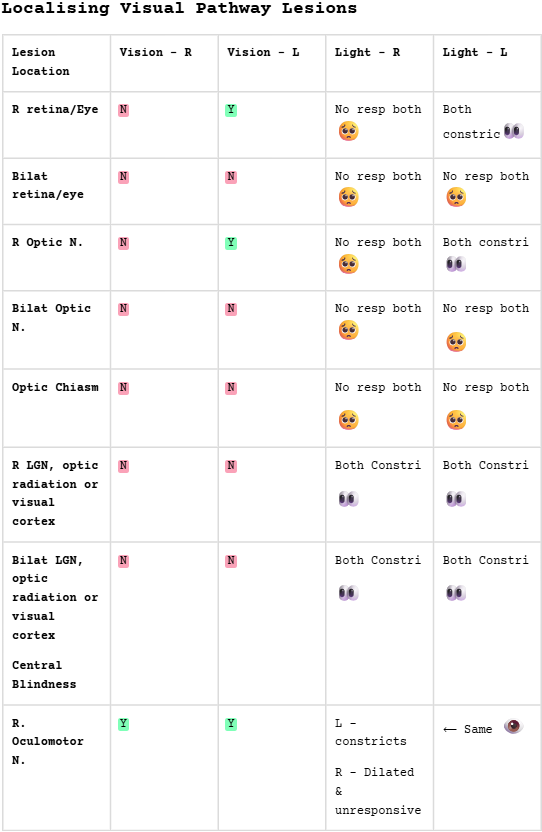Screen dimensions: 542x832
Task: Click green Y tag in R Oculomotor Vision - R
Action: 123,724
